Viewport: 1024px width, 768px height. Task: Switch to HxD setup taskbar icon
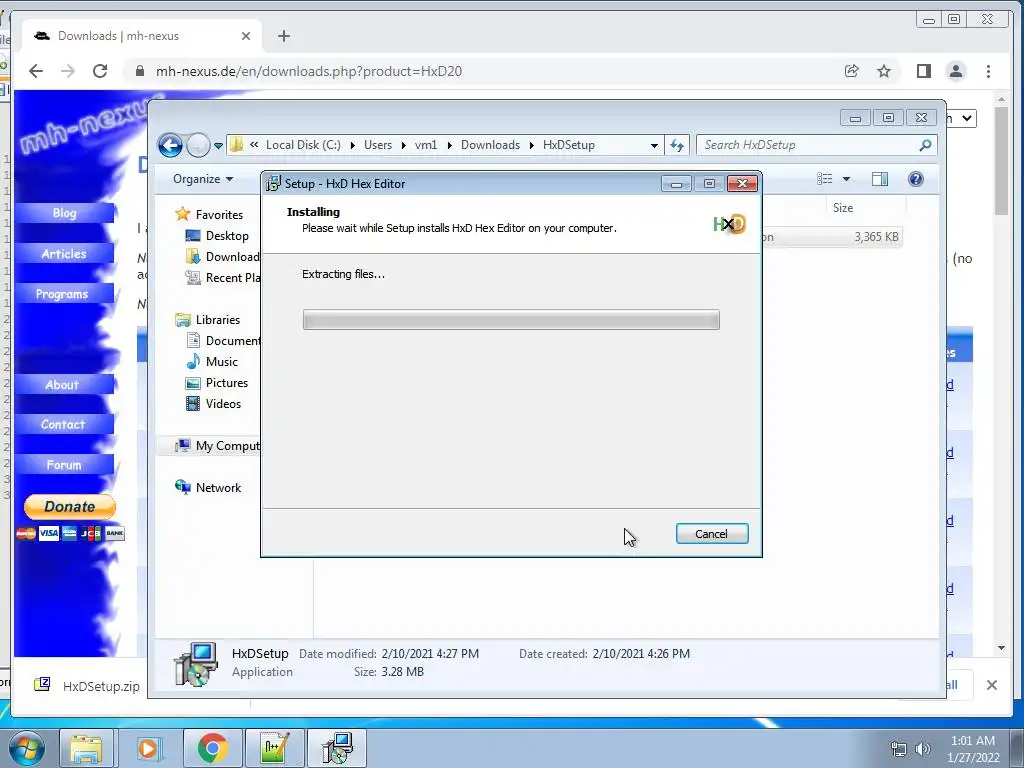click(x=338, y=748)
